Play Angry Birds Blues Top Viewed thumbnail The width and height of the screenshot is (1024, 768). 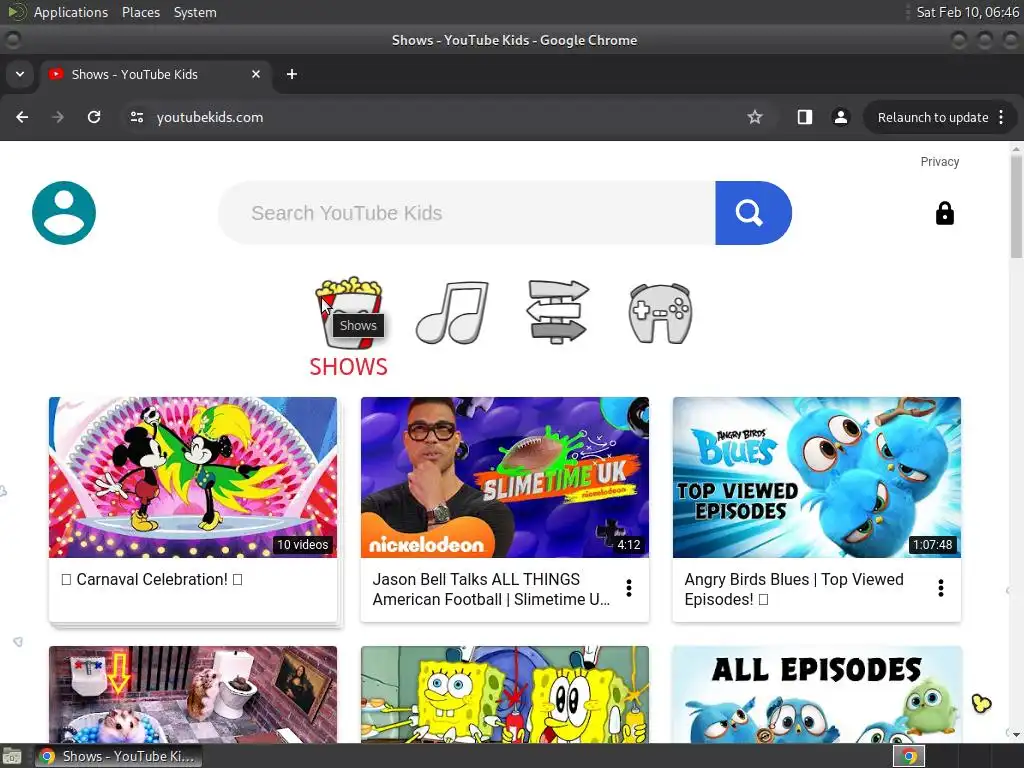(817, 477)
